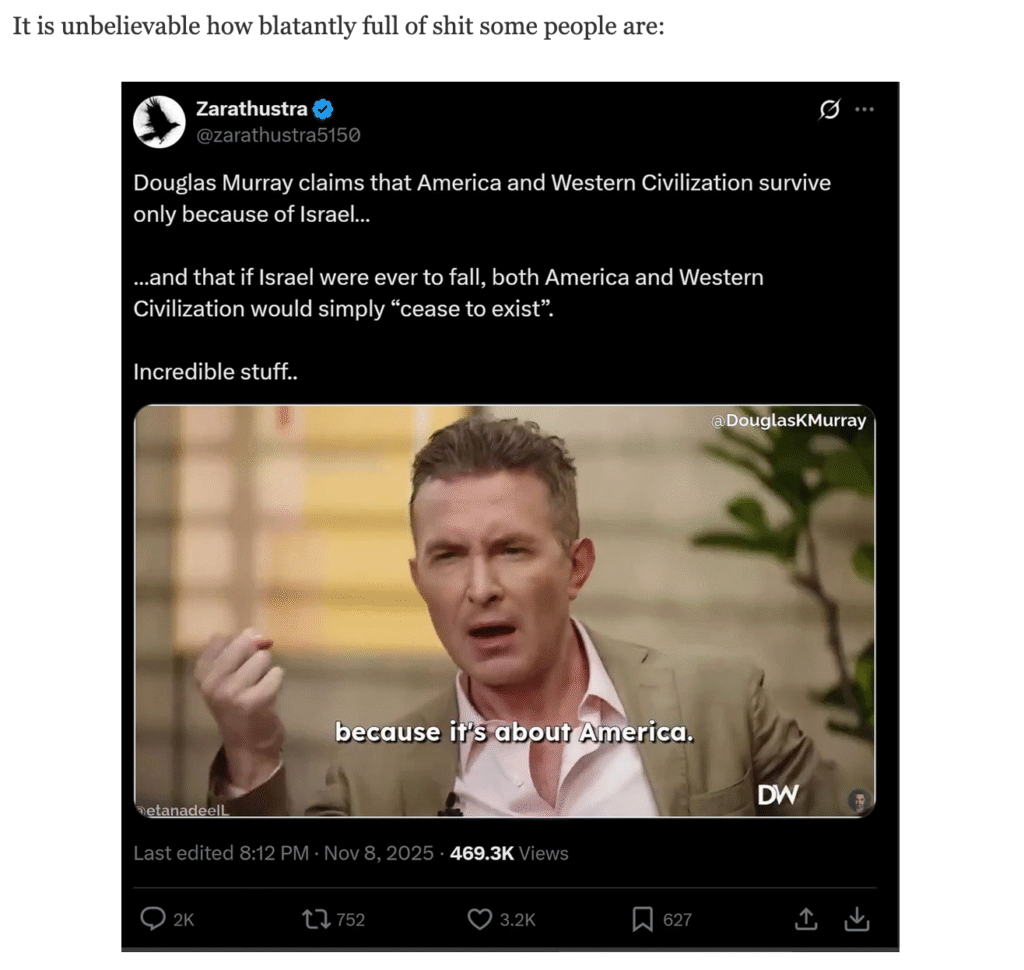Viewport: 1024px width, 970px height.
Task: Click the 2K replies count
Action: (x=184, y=920)
